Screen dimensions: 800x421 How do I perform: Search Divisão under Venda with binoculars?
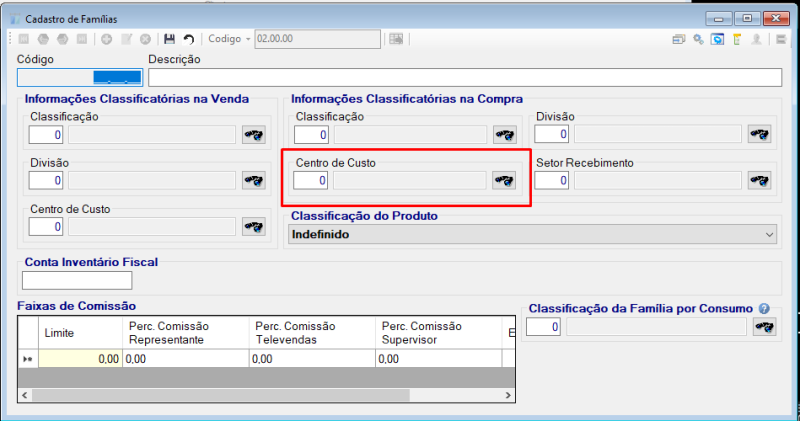[x=254, y=180]
